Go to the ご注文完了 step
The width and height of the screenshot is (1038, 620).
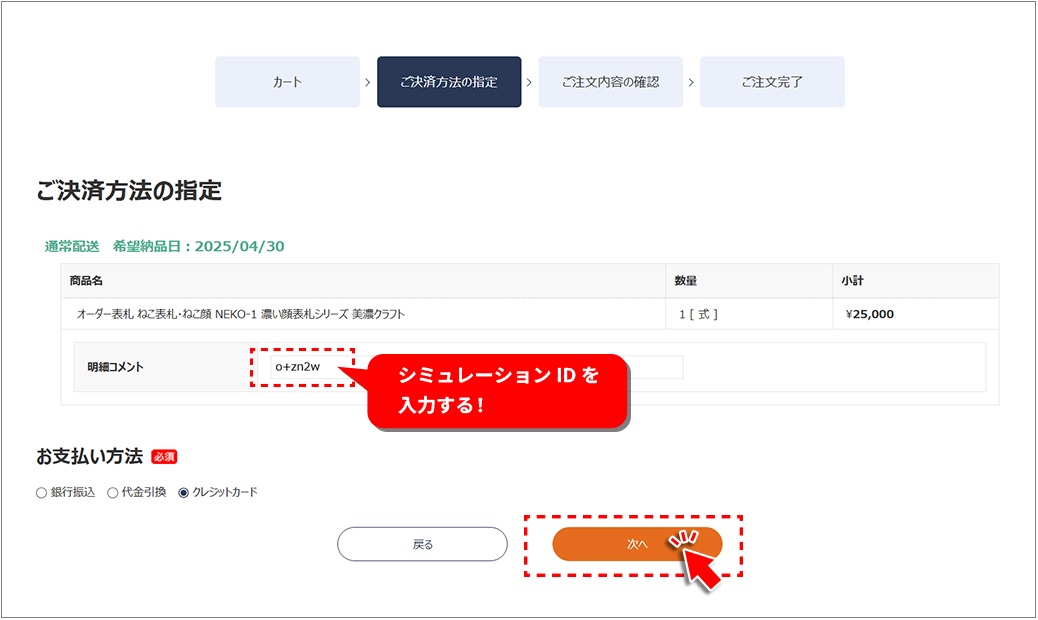(772, 82)
